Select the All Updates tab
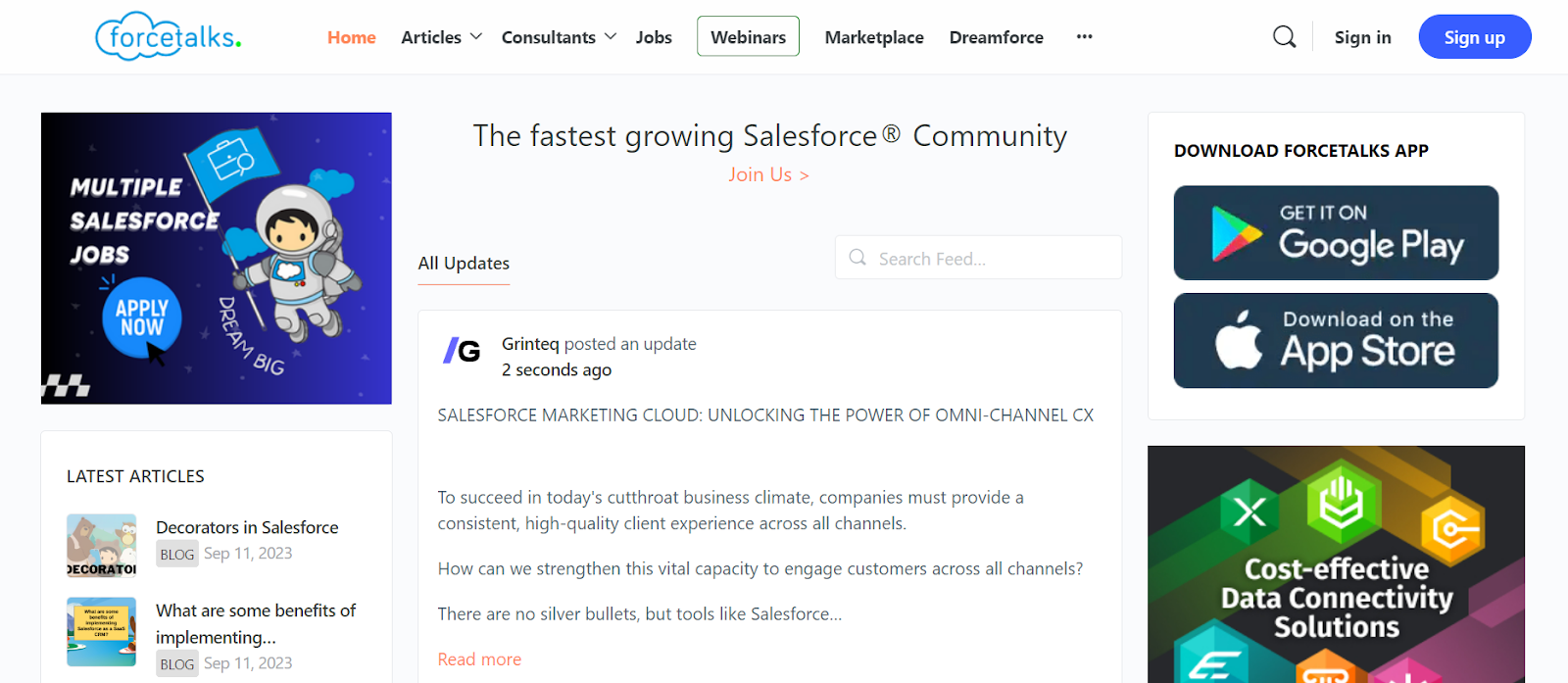Image resolution: width=1568 pixels, height=683 pixels. (464, 263)
